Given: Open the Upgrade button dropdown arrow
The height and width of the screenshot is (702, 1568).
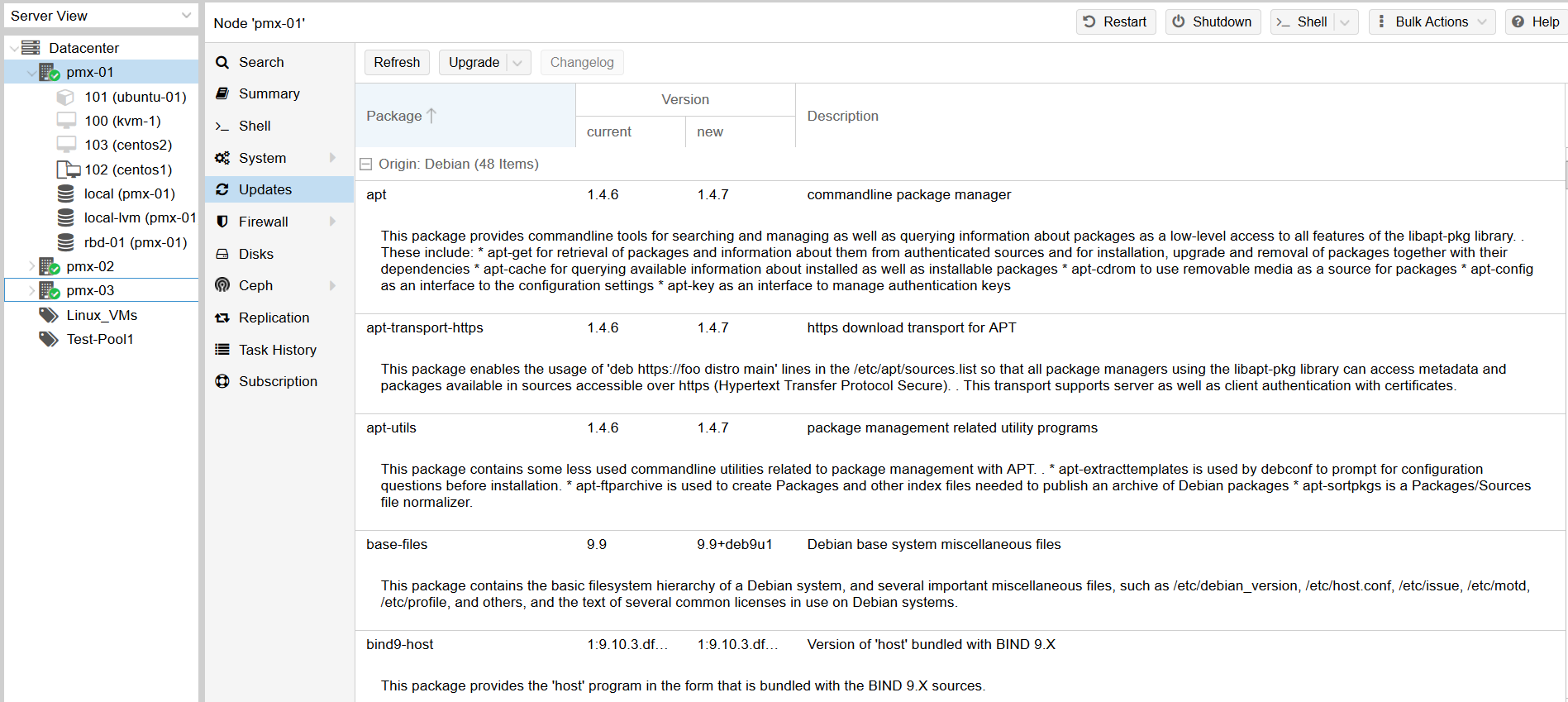Looking at the screenshot, I should (517, 63).
